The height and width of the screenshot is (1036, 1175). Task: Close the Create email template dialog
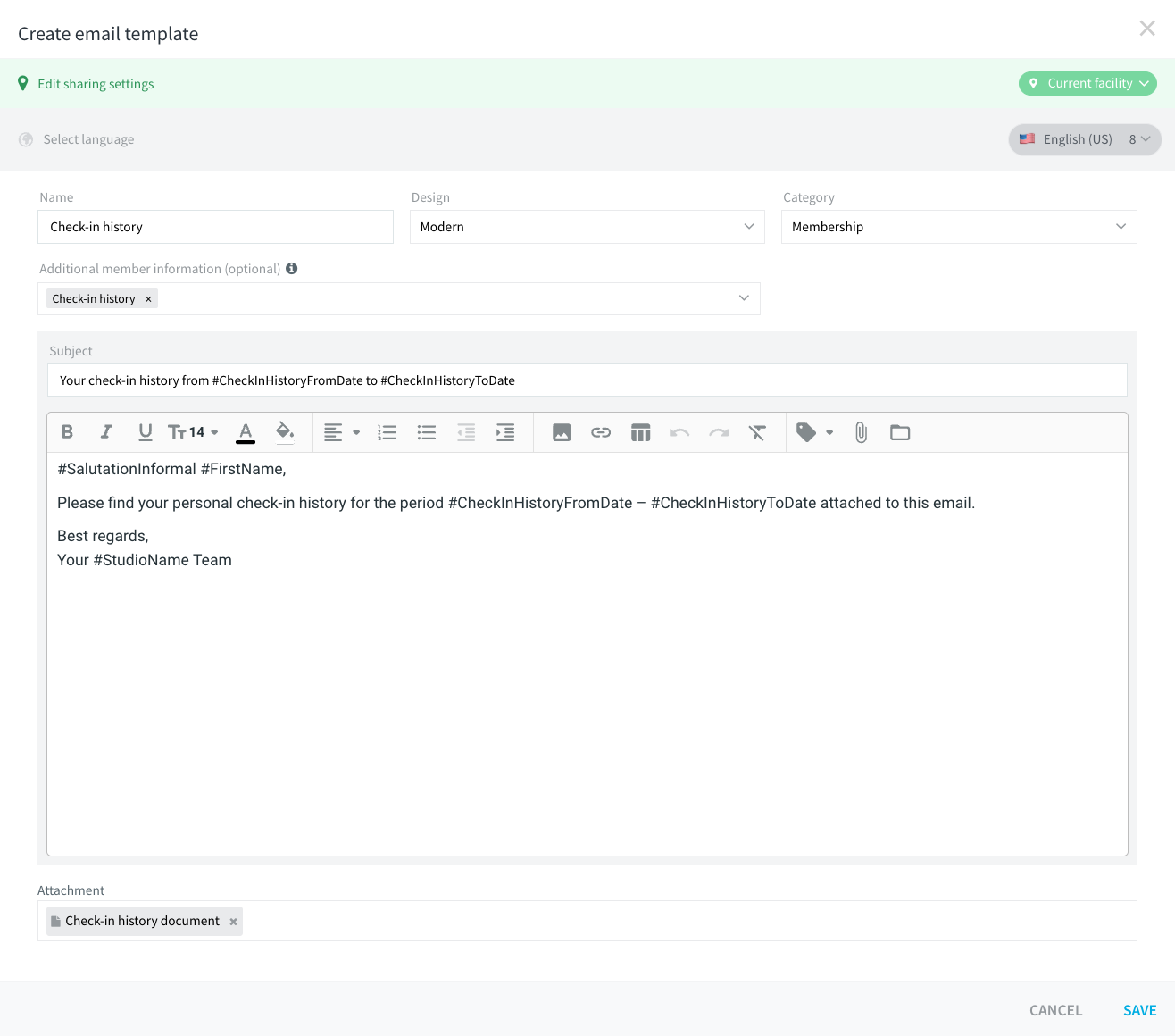[x=1147, y=29]
